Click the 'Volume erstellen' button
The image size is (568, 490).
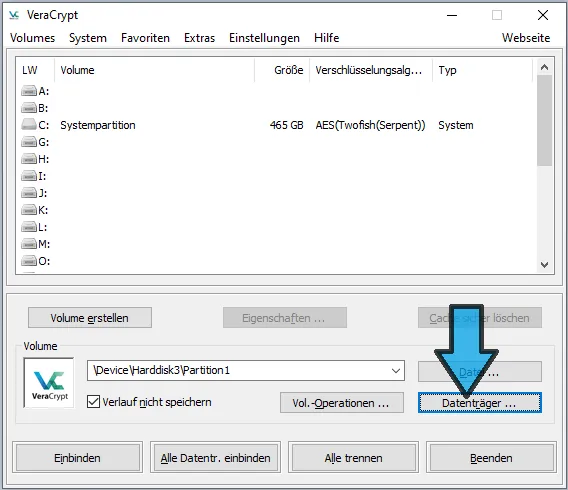[x=90, y=318]
